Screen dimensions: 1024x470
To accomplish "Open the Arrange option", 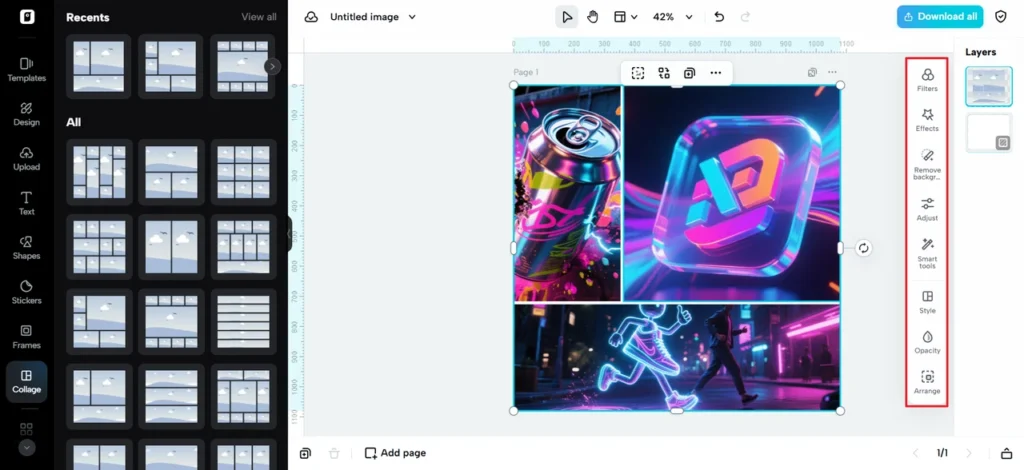I will coord(927,383).
